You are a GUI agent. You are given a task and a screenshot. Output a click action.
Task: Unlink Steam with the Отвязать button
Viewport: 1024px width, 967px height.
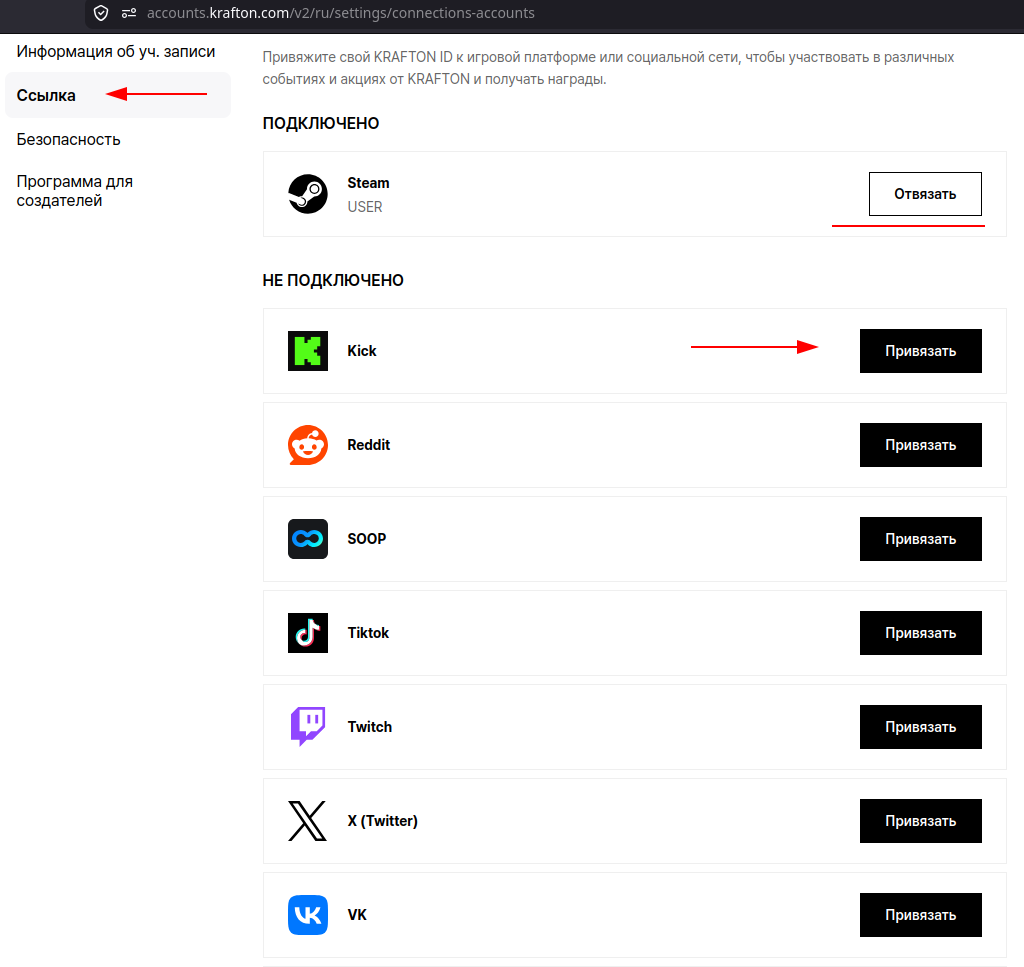[x=925, y=194]
